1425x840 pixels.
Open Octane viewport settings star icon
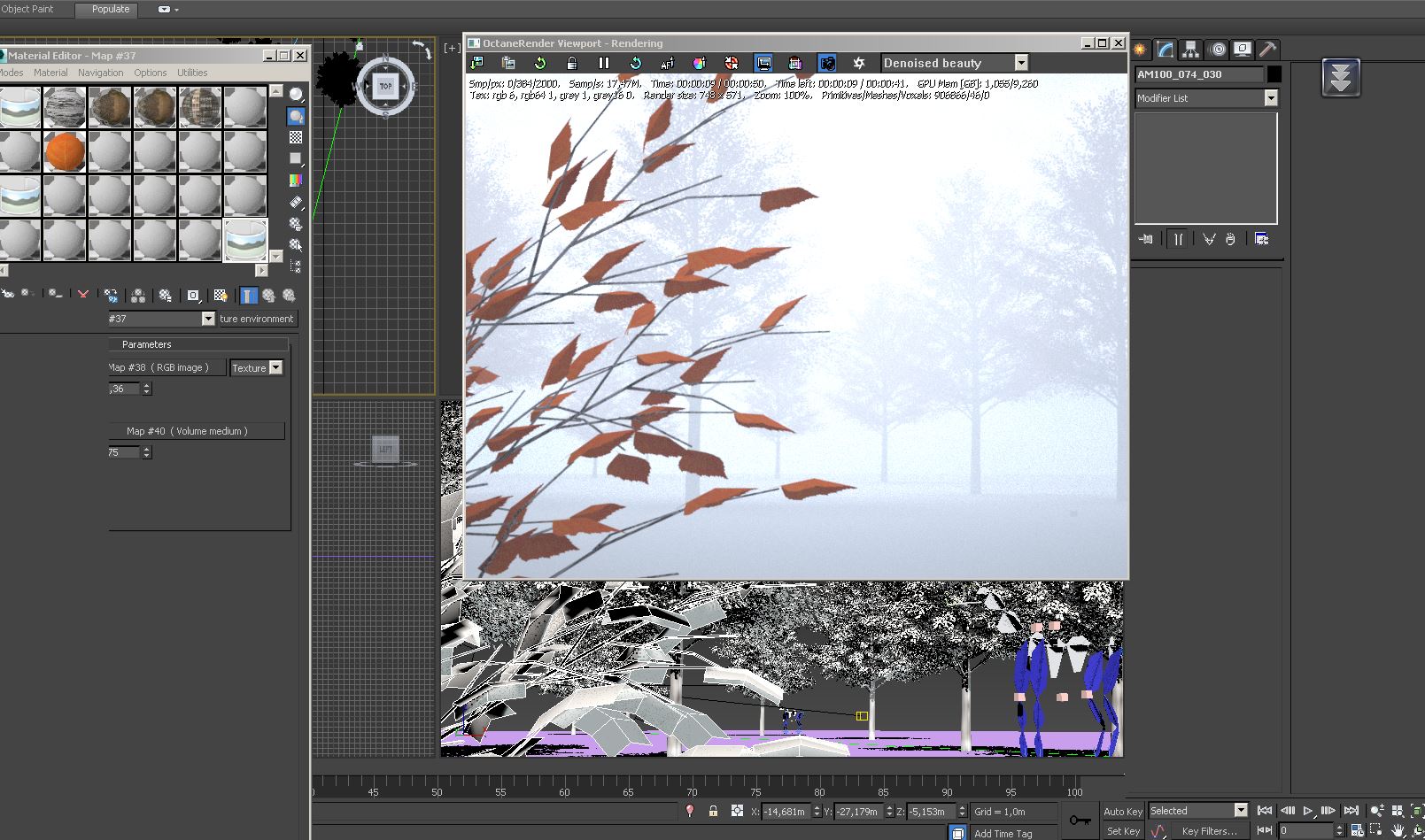click(858, 63)
